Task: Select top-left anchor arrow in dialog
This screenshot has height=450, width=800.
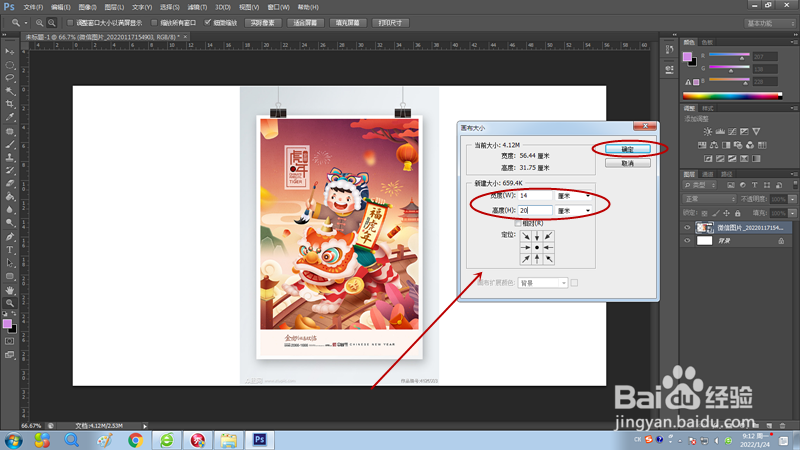Action: (526, 236)
